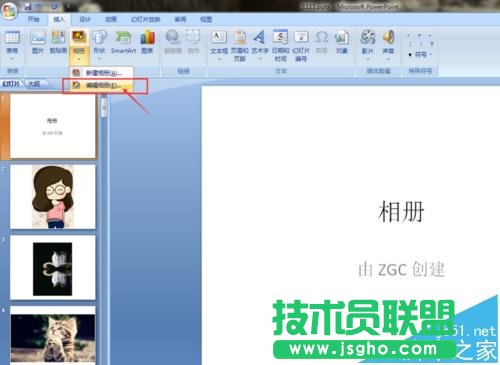Insert sound with the 声音 speaker icon
The image size is (500, 365).
point(388,38)
